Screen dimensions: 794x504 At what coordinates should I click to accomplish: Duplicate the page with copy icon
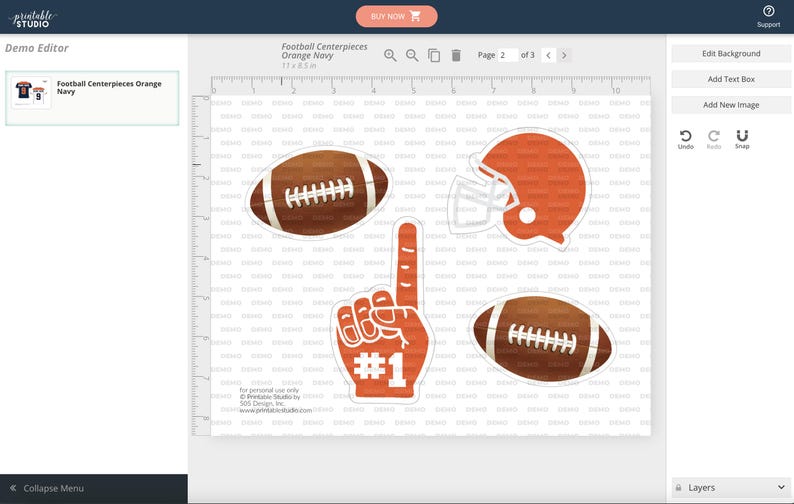pos(434,55)
